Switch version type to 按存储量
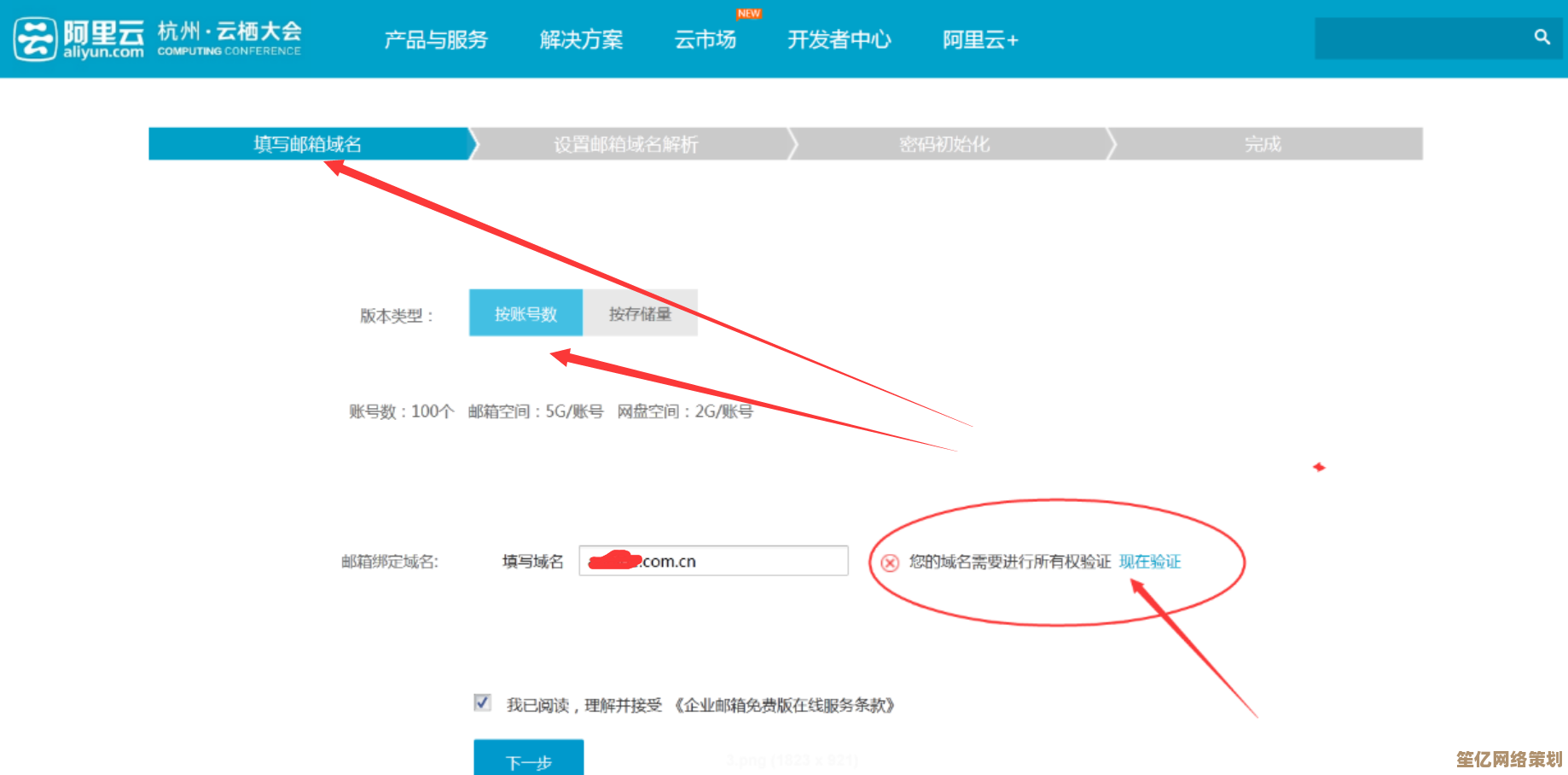1568x775 pixels. pyautogui.click(x=640, y=313)
